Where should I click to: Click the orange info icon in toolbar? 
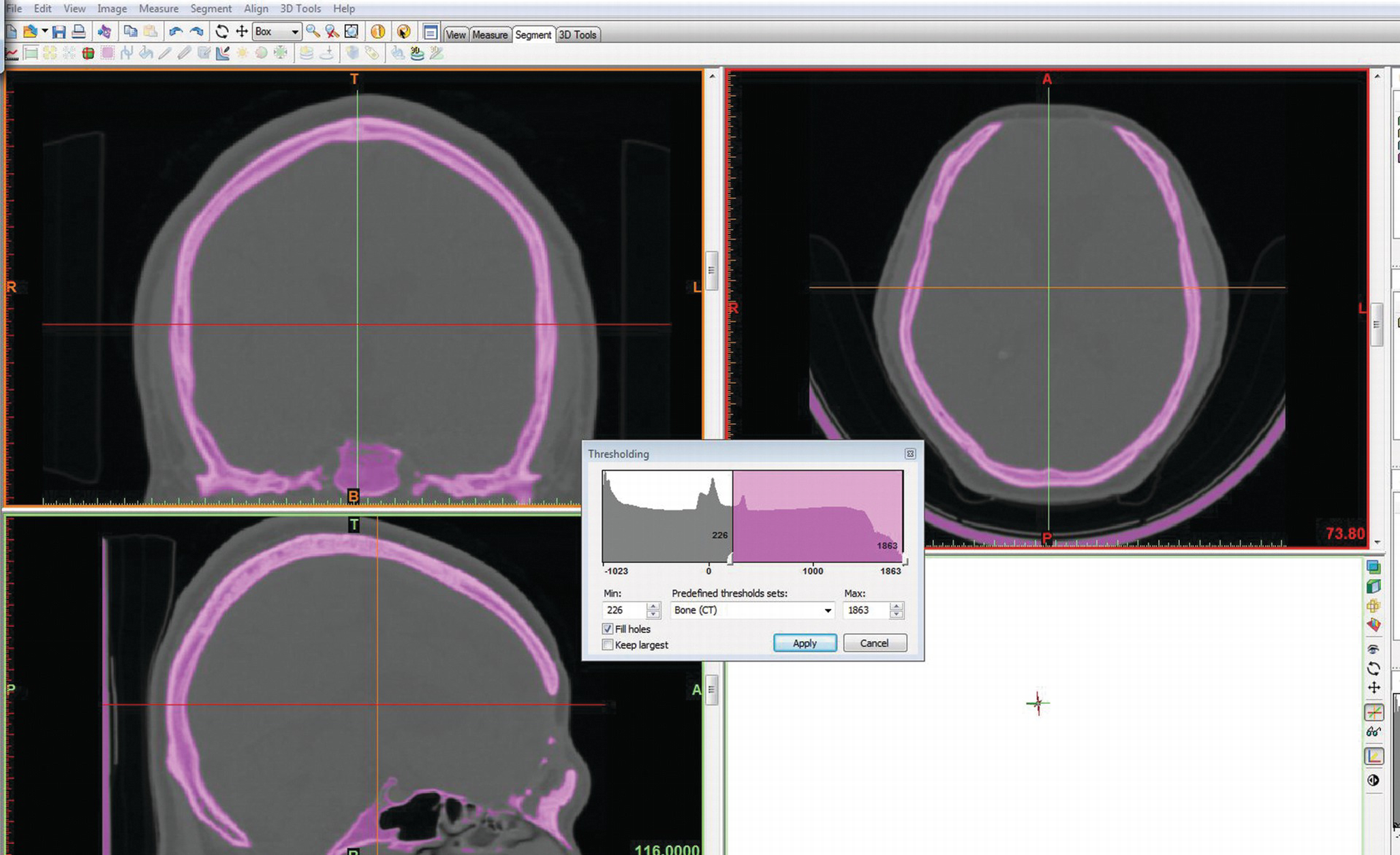point(378,32)
